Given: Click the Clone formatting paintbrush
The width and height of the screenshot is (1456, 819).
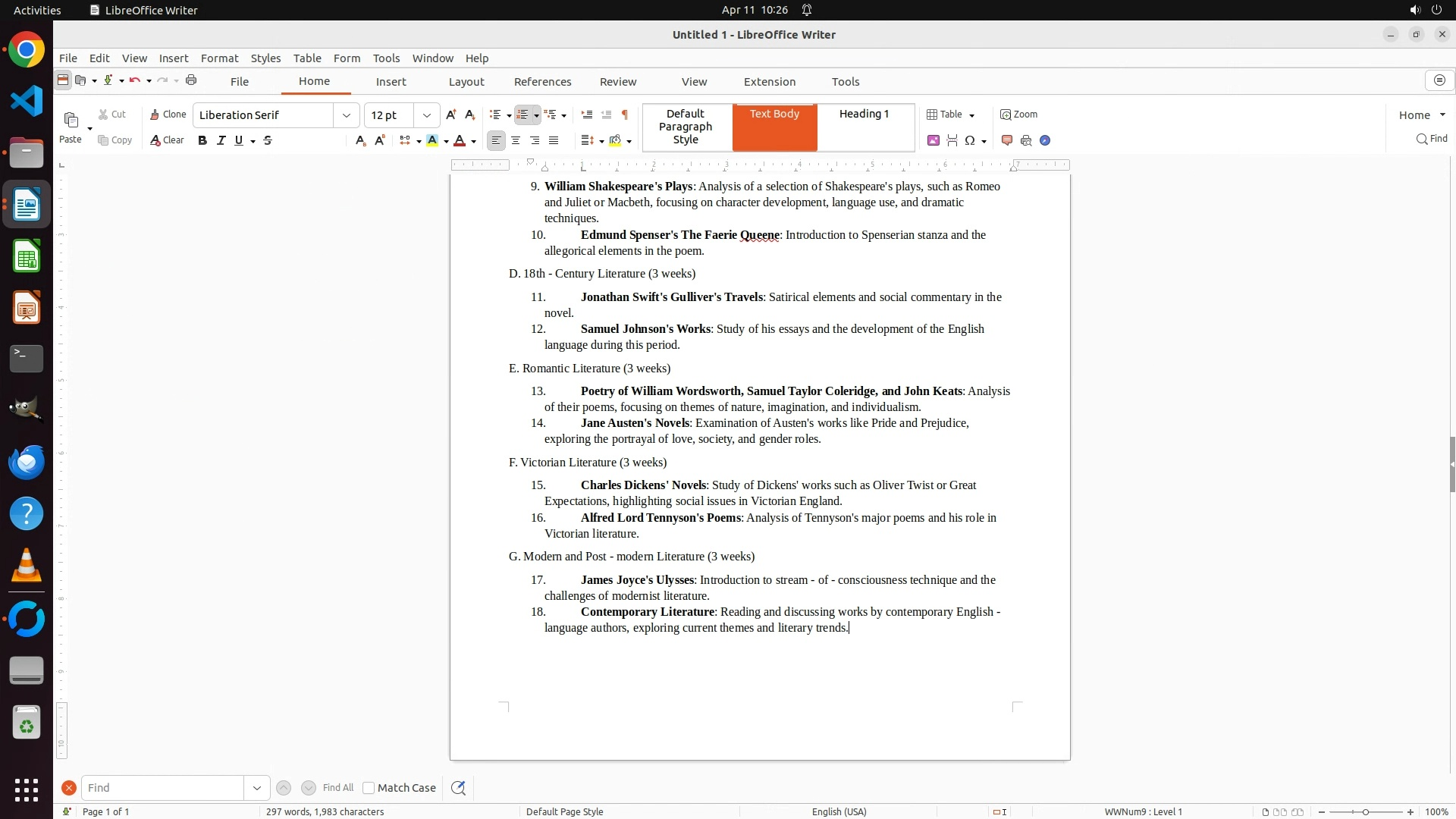Looking at the screenshot, I should pos(168,115).
